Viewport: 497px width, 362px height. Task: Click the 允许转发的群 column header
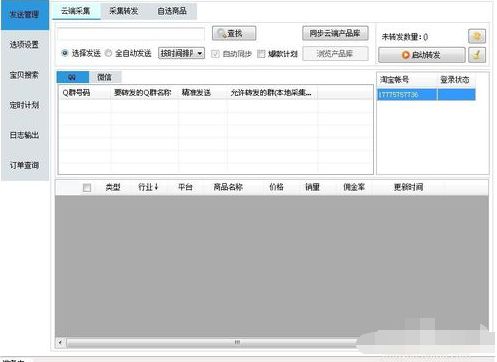272,93
